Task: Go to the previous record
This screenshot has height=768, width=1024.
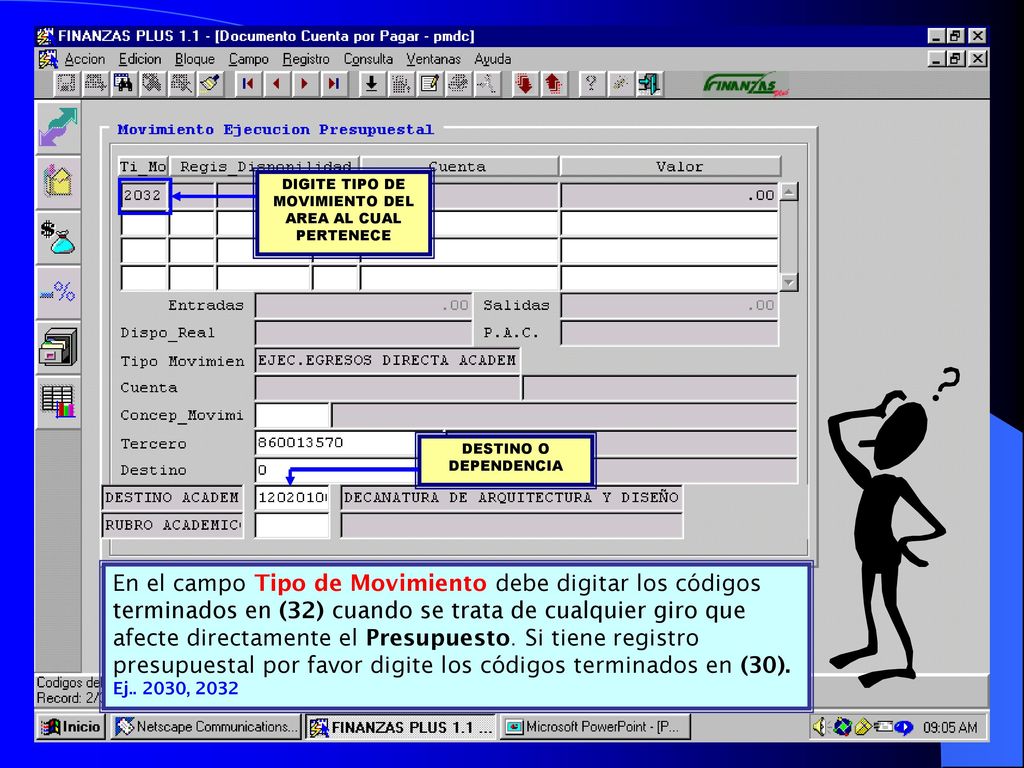Action: pos(276,84)
